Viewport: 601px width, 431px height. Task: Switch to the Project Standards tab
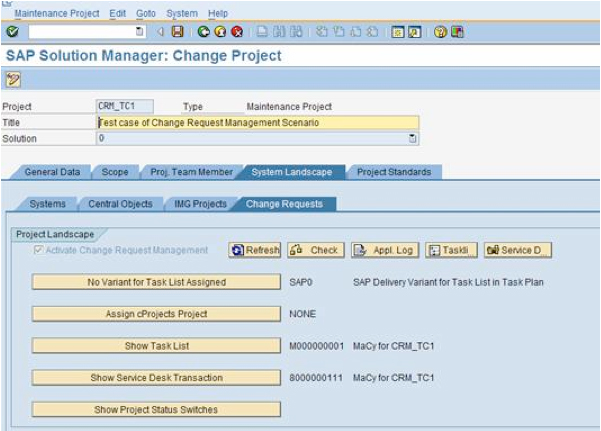394,172
